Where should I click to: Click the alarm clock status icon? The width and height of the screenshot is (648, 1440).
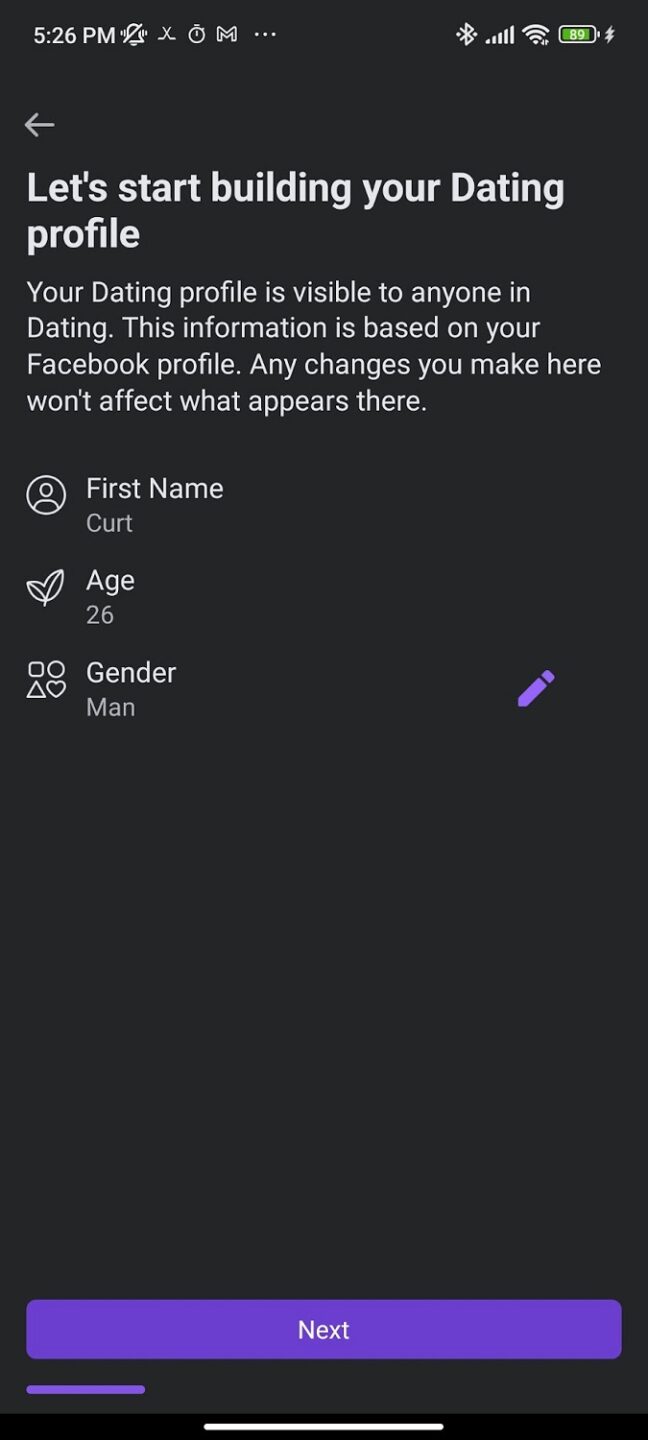(196, 34)
